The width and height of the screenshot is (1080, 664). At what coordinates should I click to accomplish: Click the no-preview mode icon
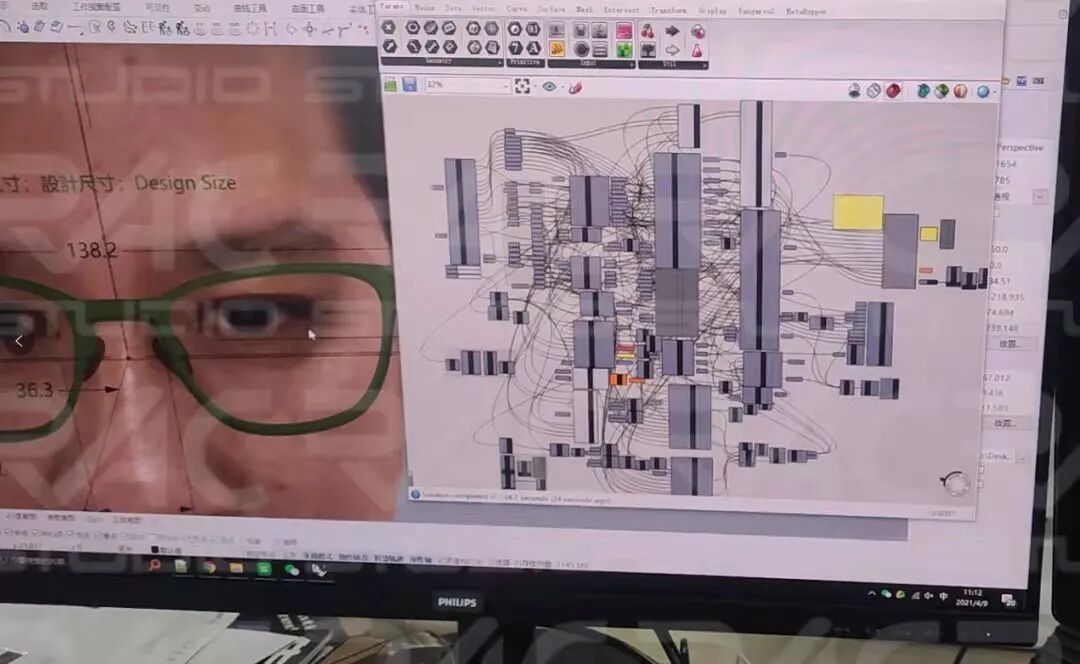(x=854, y=90)
